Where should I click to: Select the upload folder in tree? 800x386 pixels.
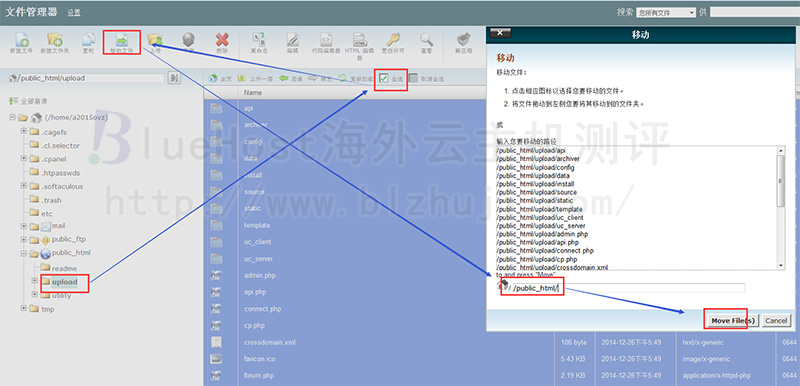pyautogui.click(x=64, y=282)
